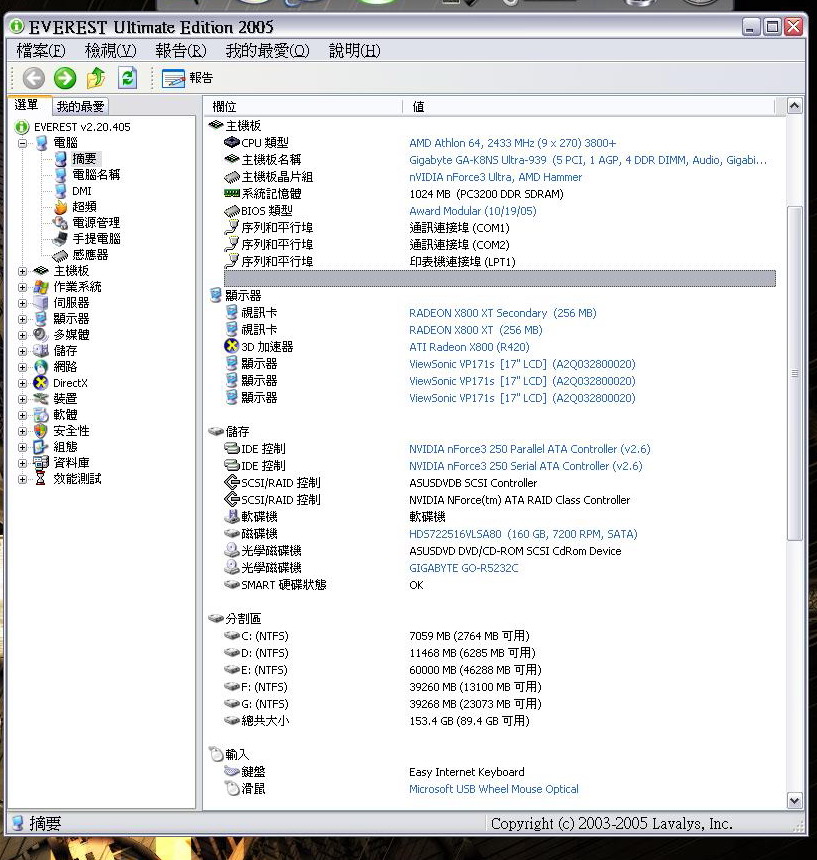Viewport: 817px width, 860px height.
Task: Select the EVEREST v2.20.405 root node
Action: pos(82,127)
